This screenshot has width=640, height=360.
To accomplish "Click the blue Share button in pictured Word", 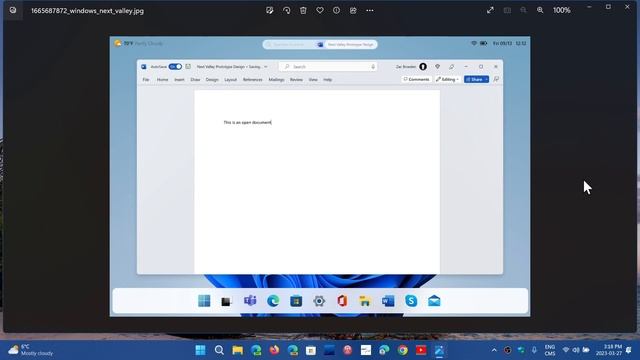I will [476, 79].
